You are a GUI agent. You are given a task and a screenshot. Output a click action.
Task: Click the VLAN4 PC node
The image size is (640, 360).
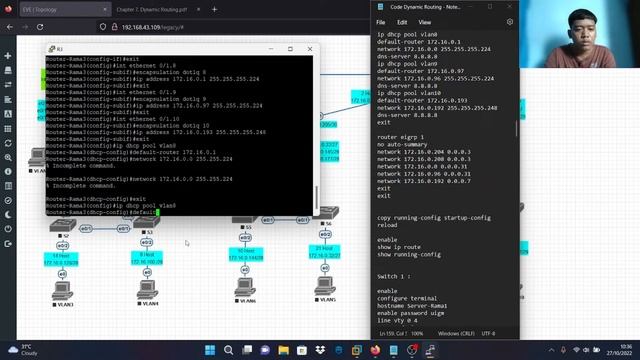coord(147,289)
